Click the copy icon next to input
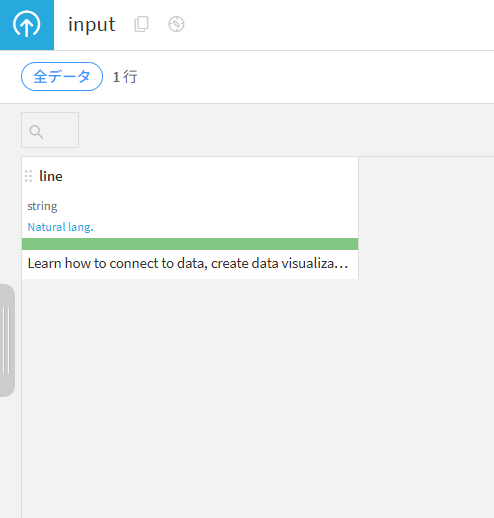 click(141, 24)
